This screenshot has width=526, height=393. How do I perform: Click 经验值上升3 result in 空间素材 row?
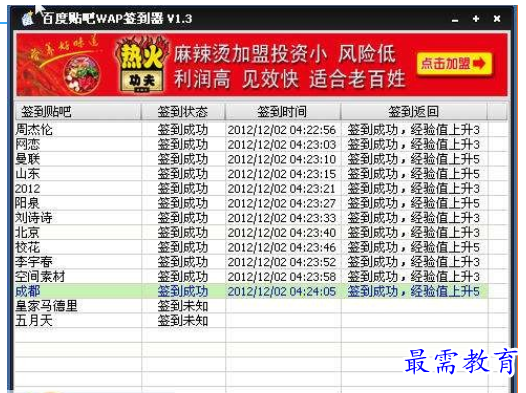(x=445, y=277)
